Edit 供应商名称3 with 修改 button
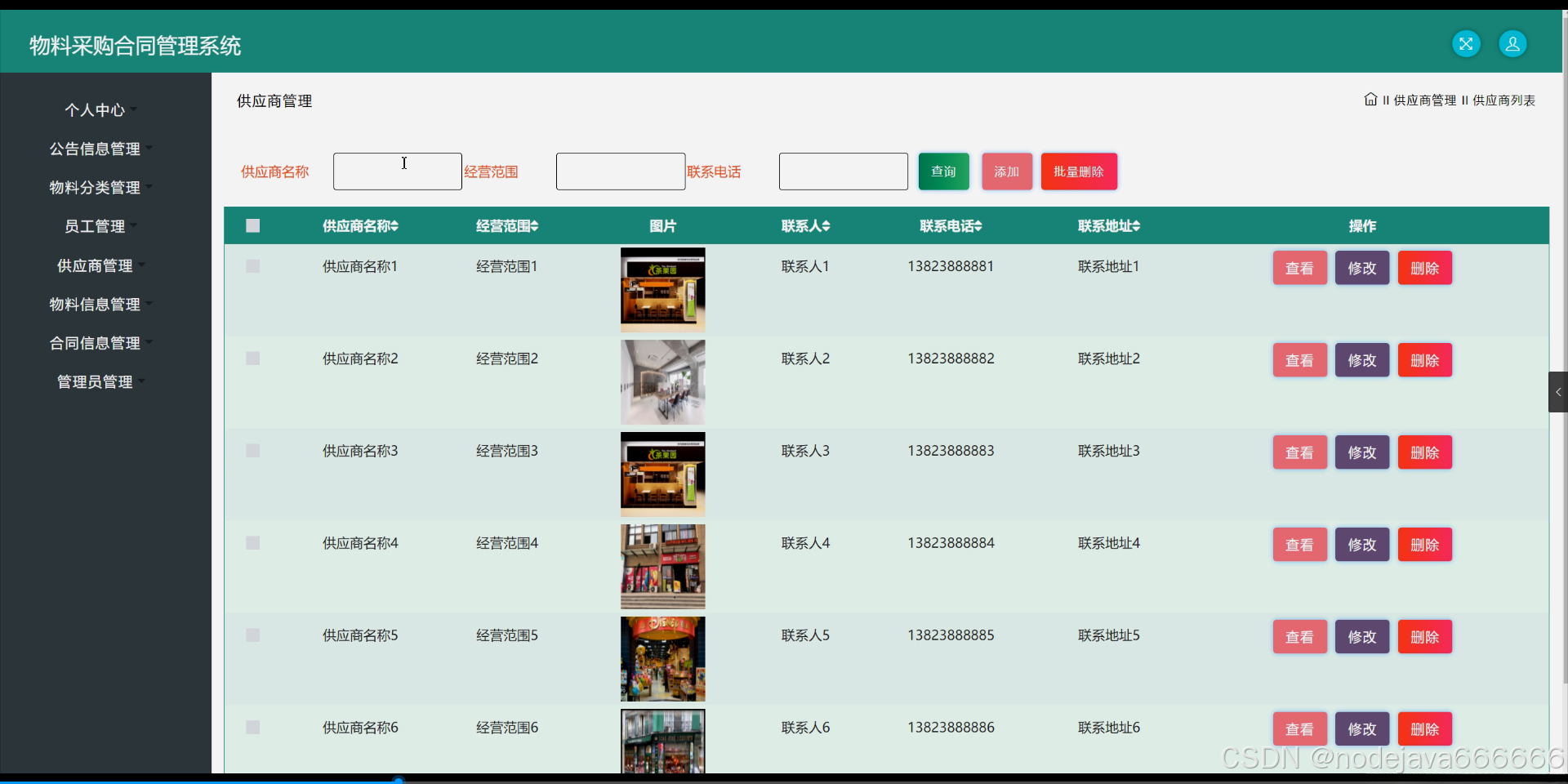The width and height of the screenshot is (1568, 784). click(x=1362, y=452)
